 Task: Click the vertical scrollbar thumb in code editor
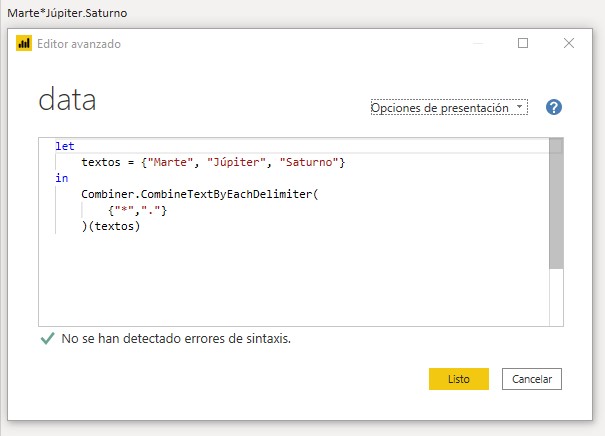point(556,203)
